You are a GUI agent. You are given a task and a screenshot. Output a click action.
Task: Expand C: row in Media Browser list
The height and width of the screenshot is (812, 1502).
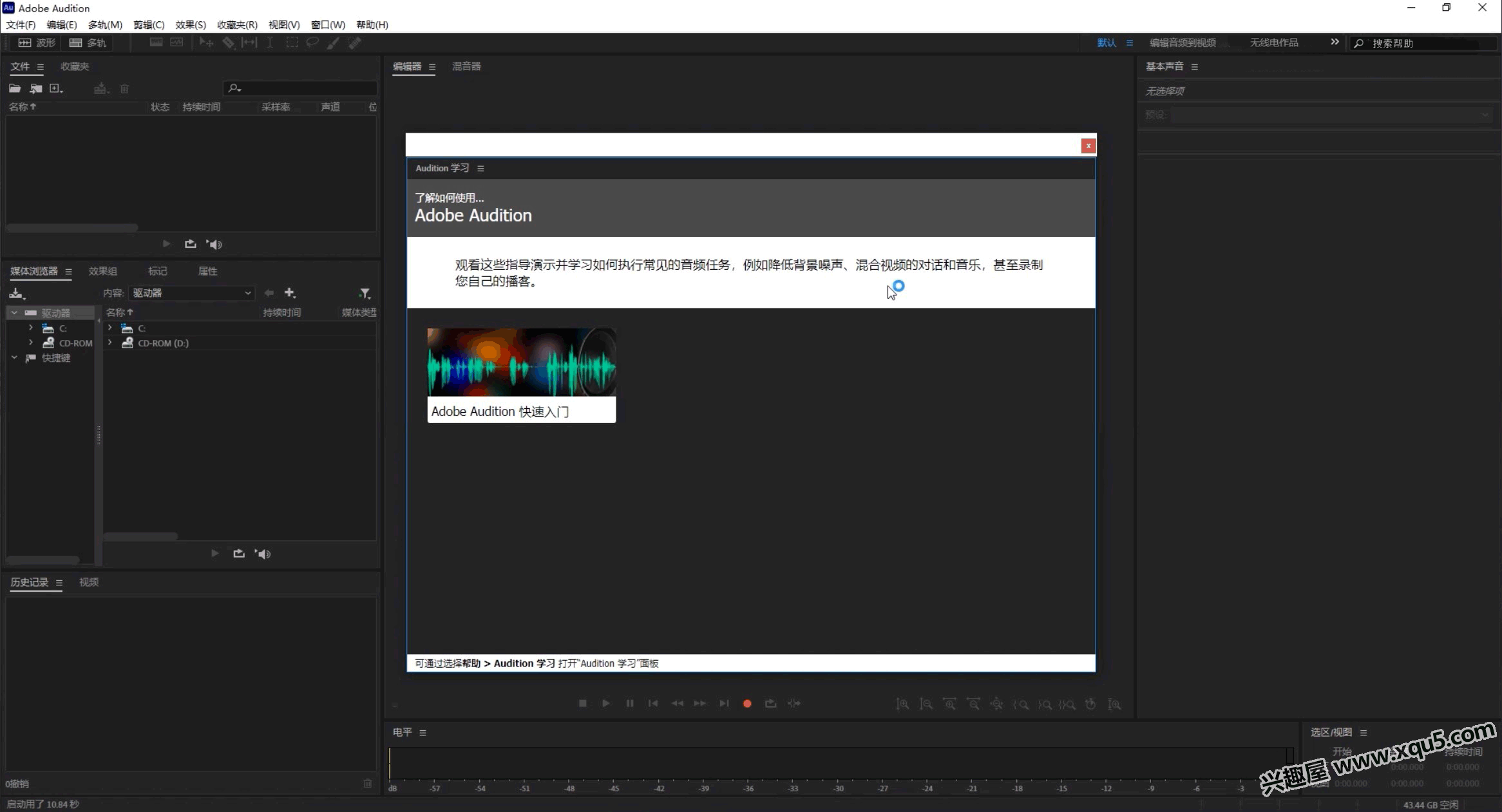point(110,328)
